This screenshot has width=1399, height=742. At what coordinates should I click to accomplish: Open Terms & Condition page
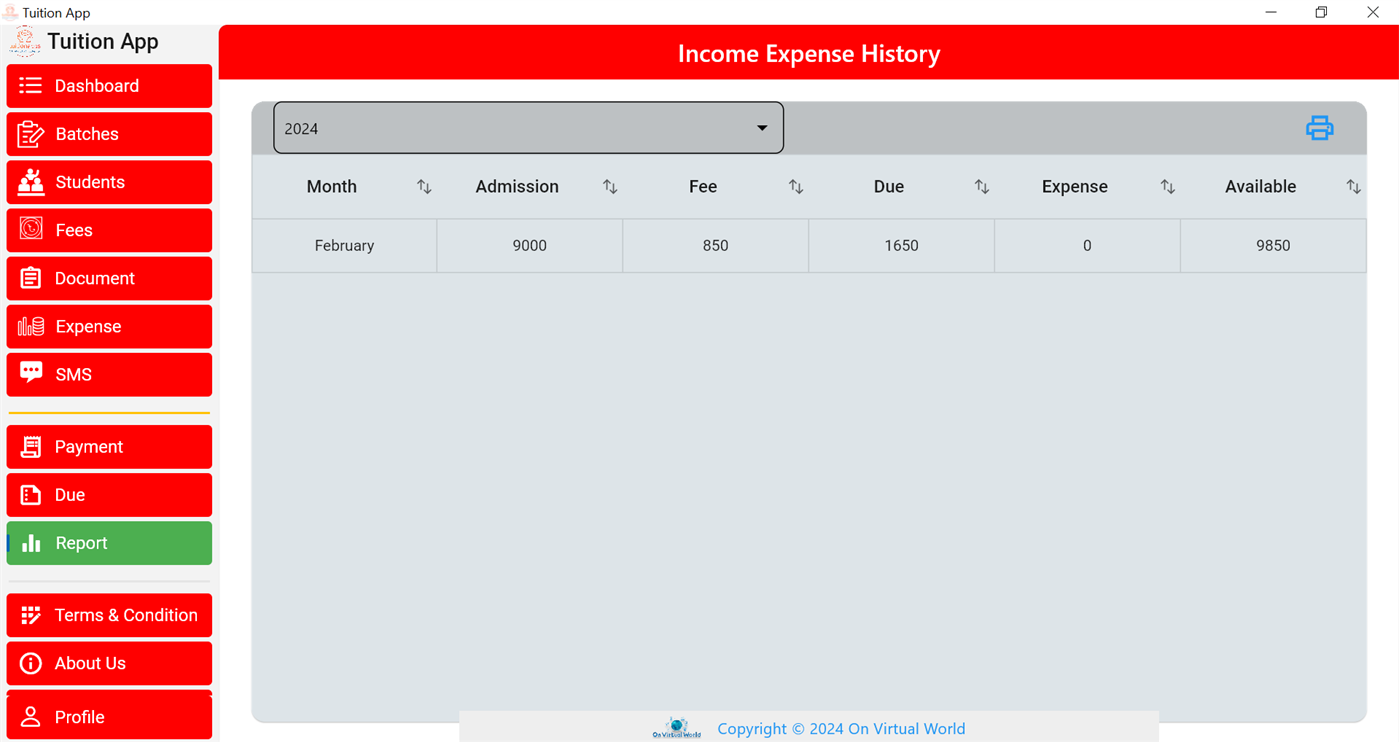point(108,615)
